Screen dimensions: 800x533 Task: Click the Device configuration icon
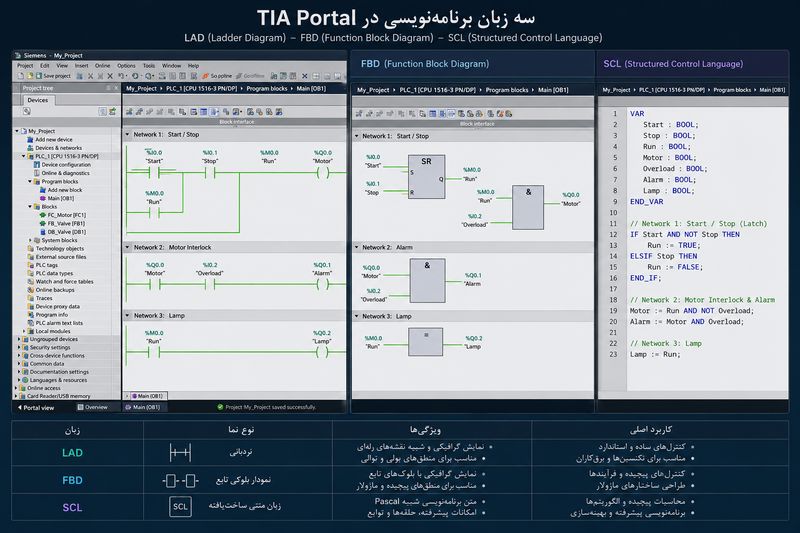click(37, 165)
